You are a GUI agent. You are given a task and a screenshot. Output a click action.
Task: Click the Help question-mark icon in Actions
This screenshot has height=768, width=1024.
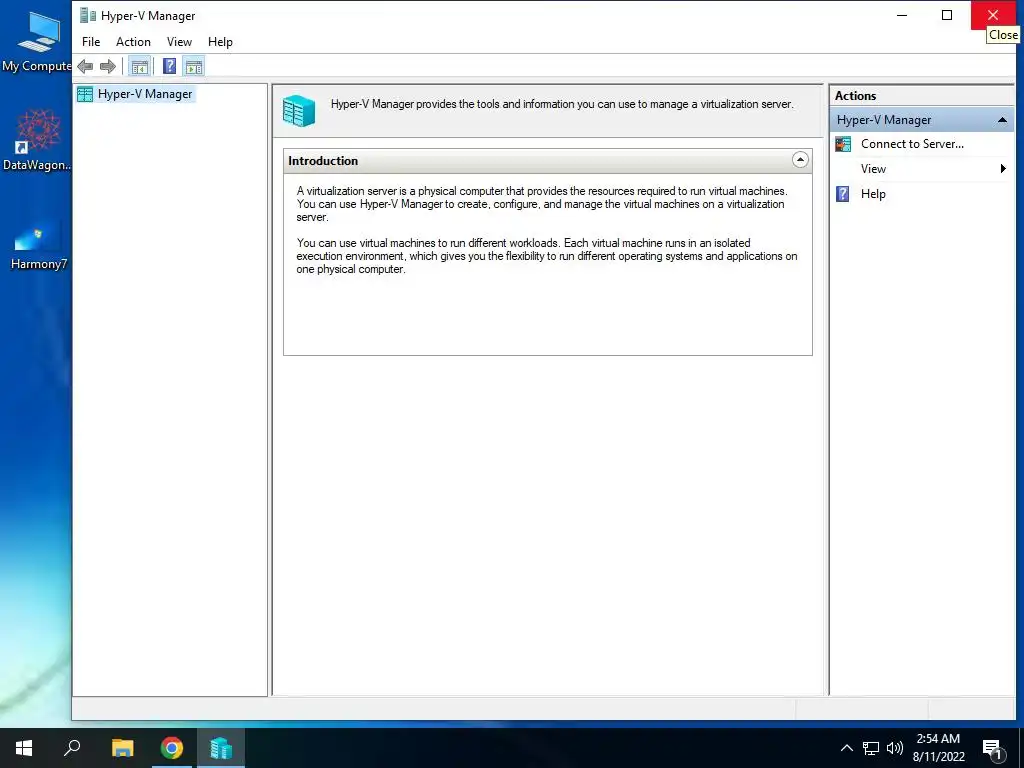843,194
